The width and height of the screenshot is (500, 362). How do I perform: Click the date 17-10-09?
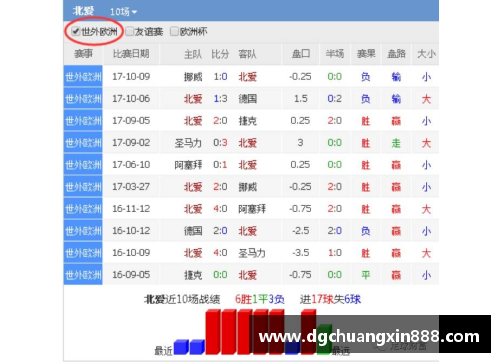point(131,77)
